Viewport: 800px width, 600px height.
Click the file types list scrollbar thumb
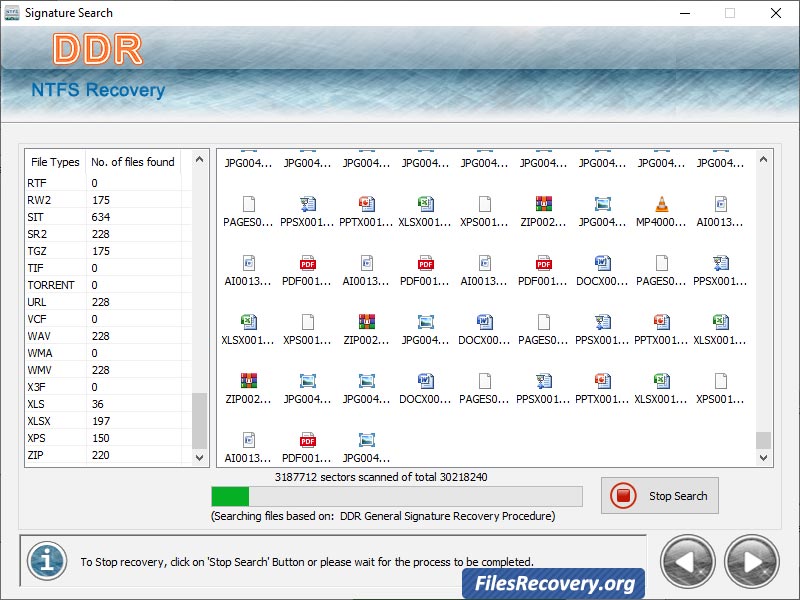click(x=199, y=420)
